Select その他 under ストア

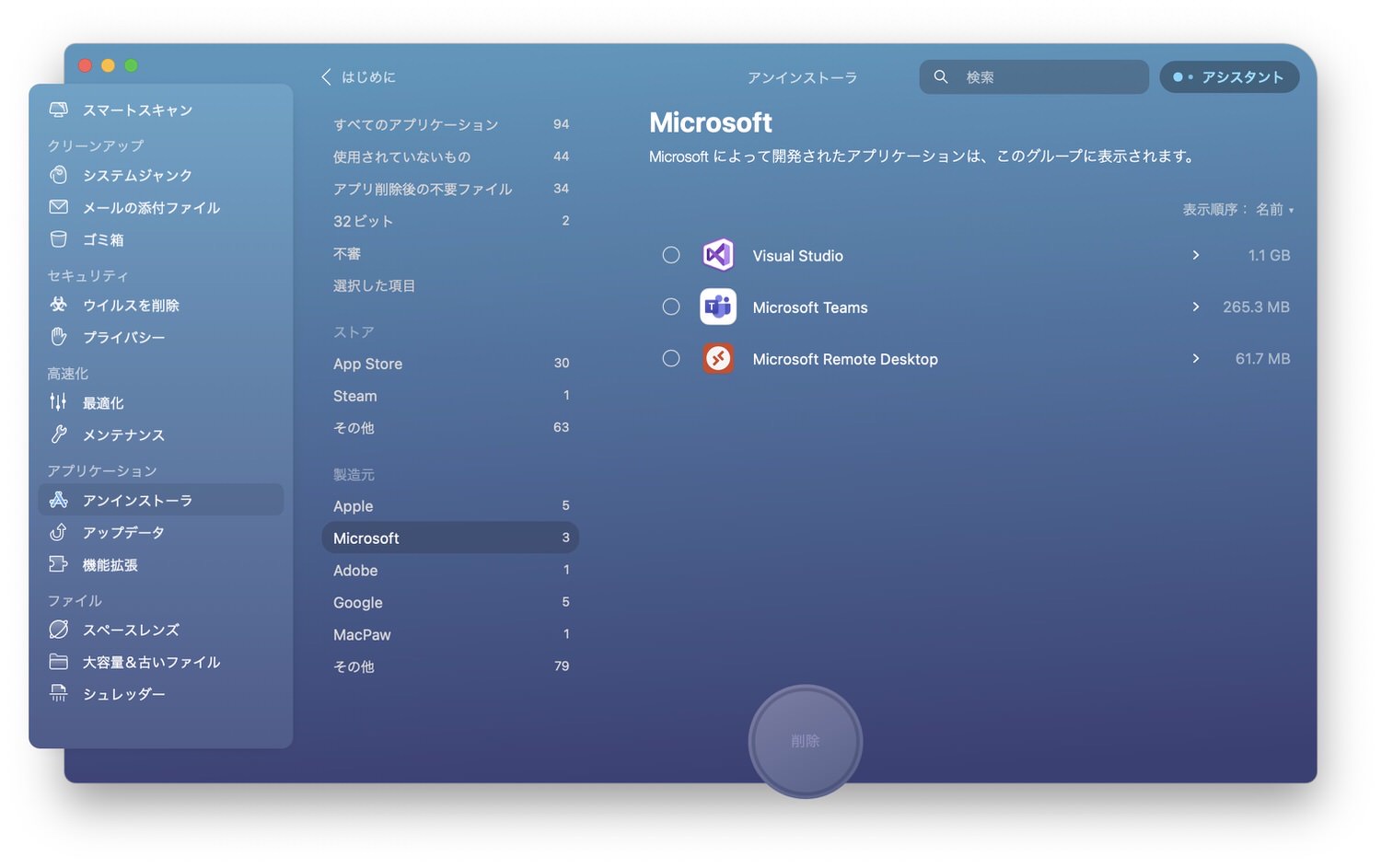click(x=450, y=428)
